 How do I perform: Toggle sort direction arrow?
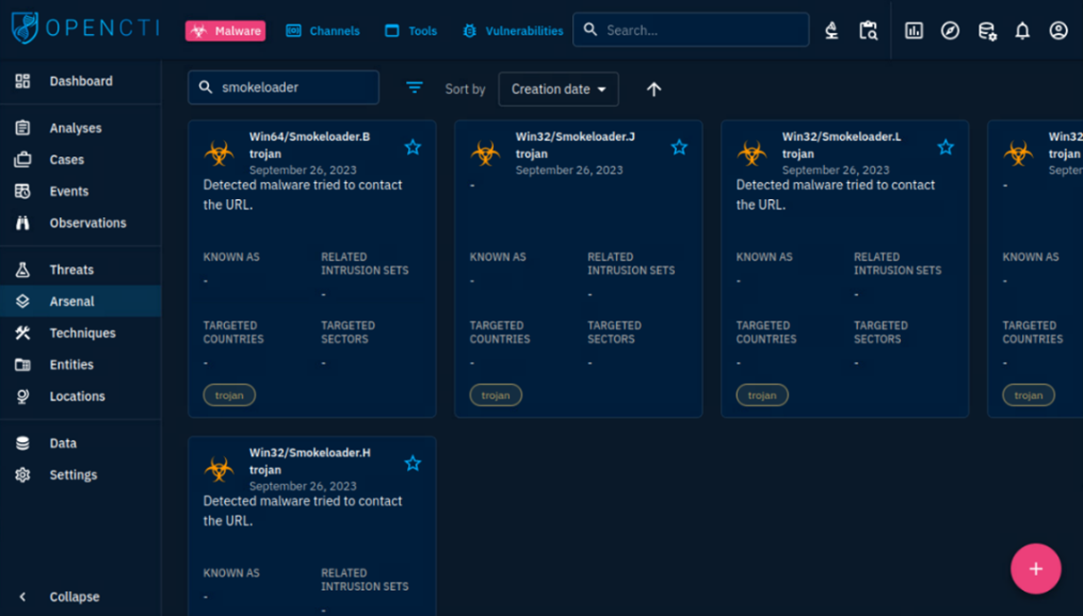[654, 89]
